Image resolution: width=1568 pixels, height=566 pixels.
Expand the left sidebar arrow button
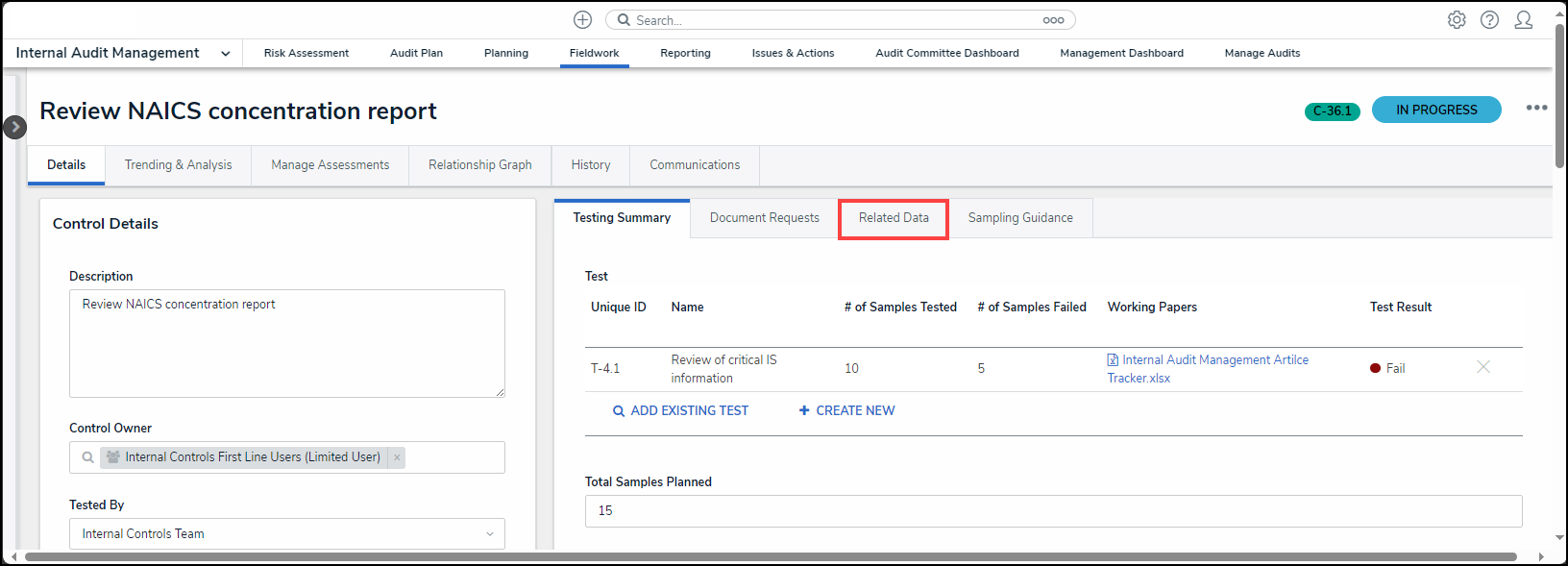(15, 127)
